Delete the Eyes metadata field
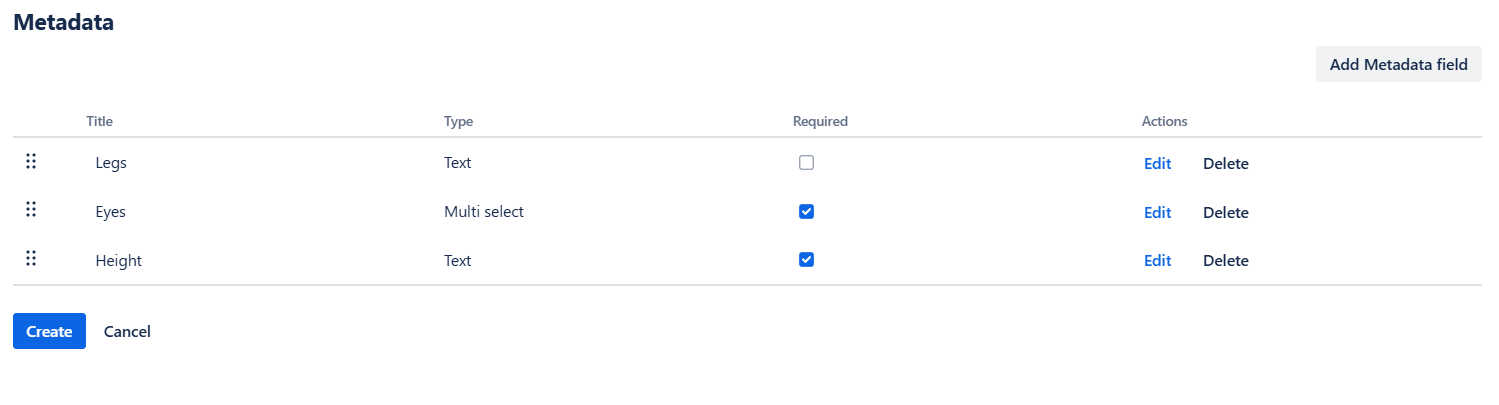Screen dimensions: 1499x405 (x=1225, y=212)
